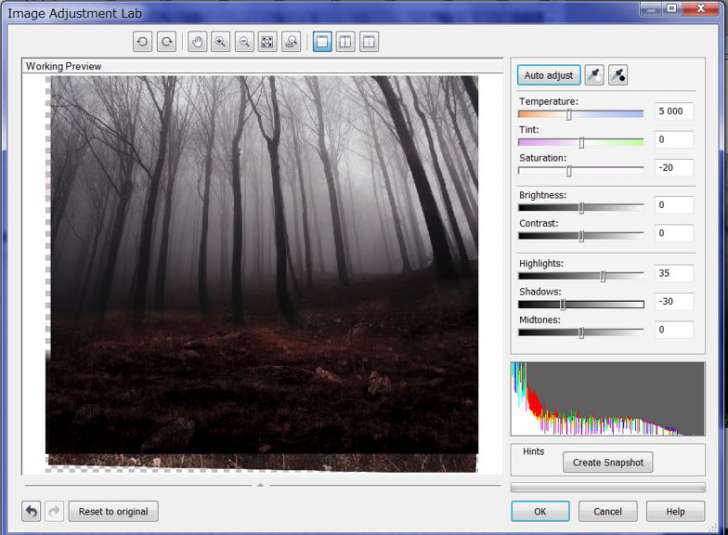Pick the Select White Point eyedropper
This screenshot has width=728, height=535.
coord(594,75)
